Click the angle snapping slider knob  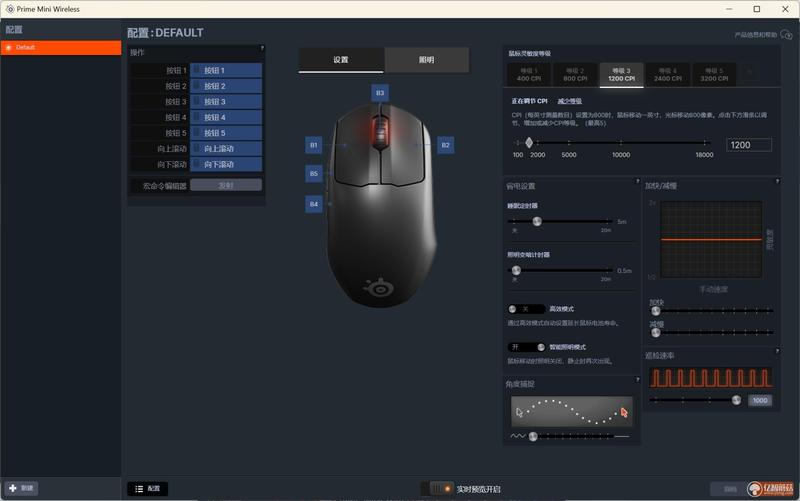[x=533, y=437]
